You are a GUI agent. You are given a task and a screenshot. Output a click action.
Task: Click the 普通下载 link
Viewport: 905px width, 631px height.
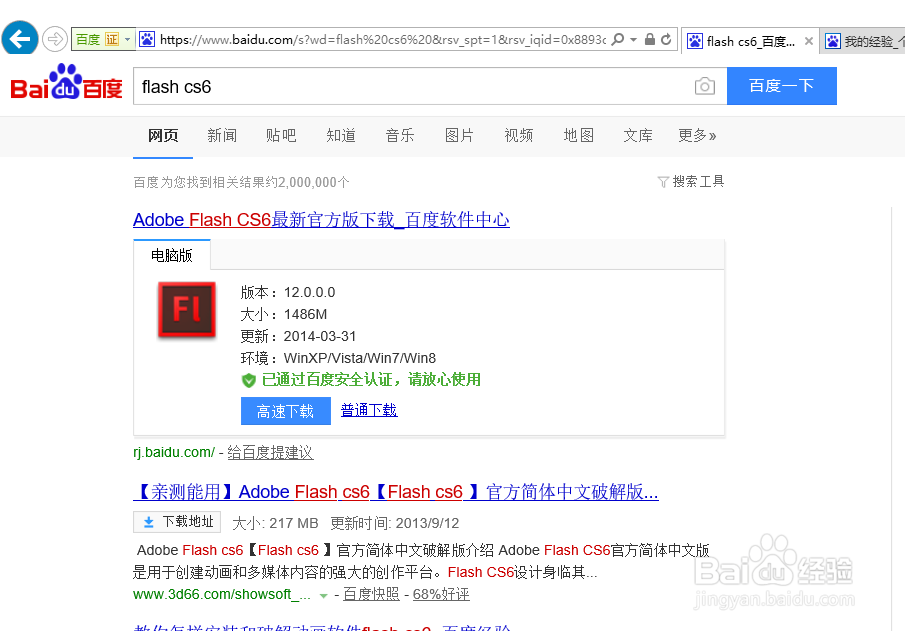click(x=369, y=410)
